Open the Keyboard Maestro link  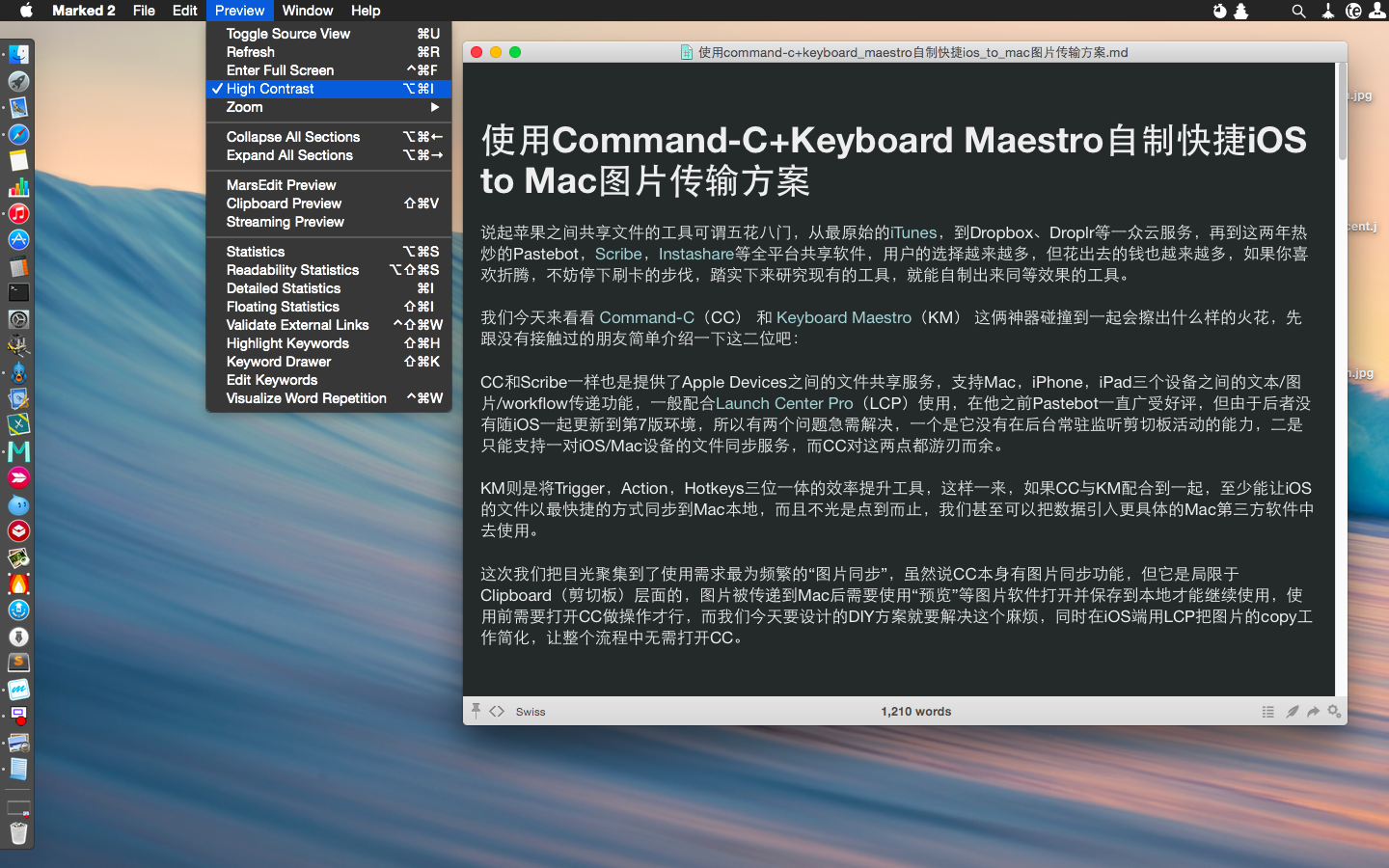pyautogui.click(x=844, y=317)
